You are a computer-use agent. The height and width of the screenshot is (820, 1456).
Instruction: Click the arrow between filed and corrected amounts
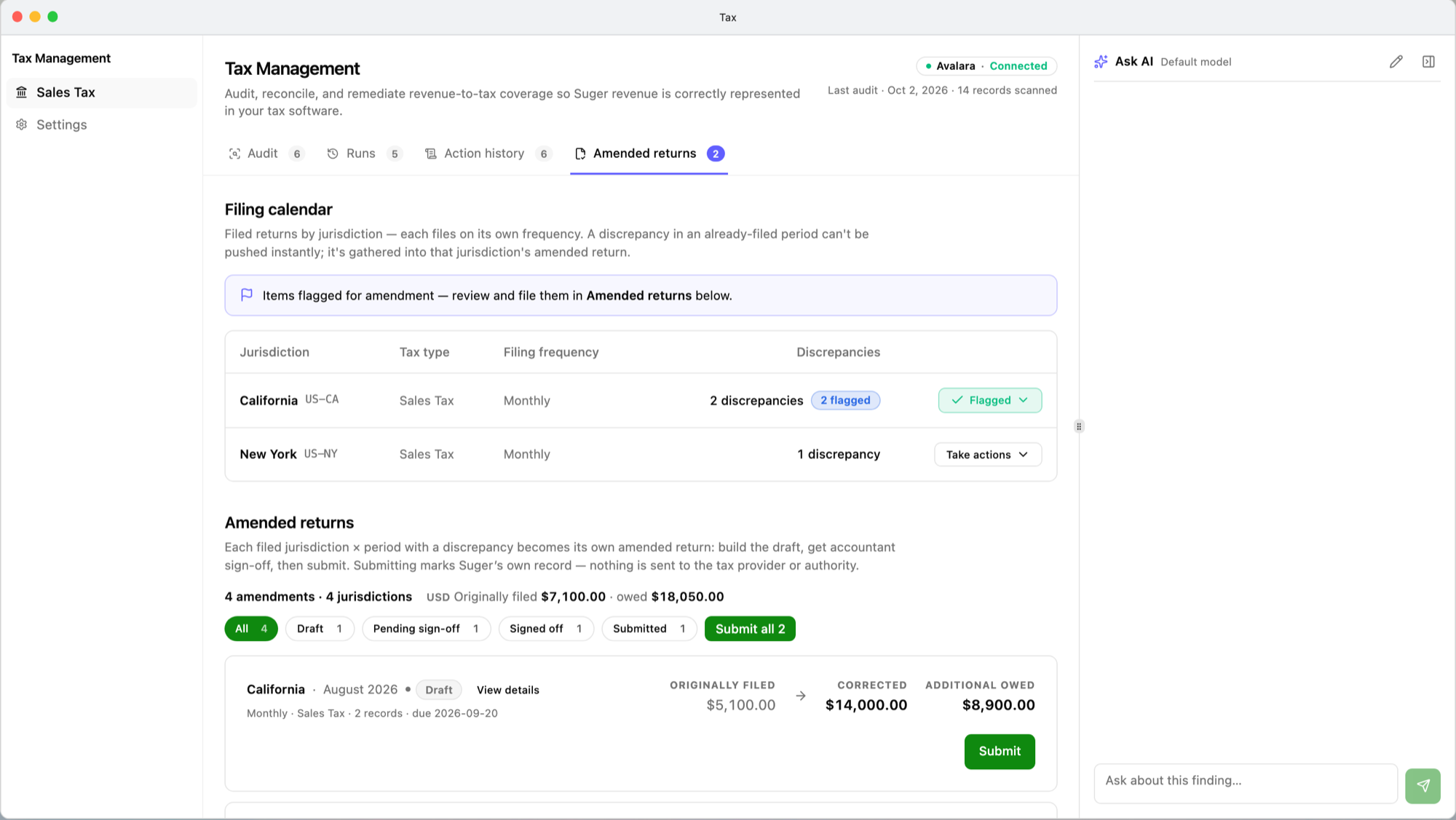(x=801, y=696)
